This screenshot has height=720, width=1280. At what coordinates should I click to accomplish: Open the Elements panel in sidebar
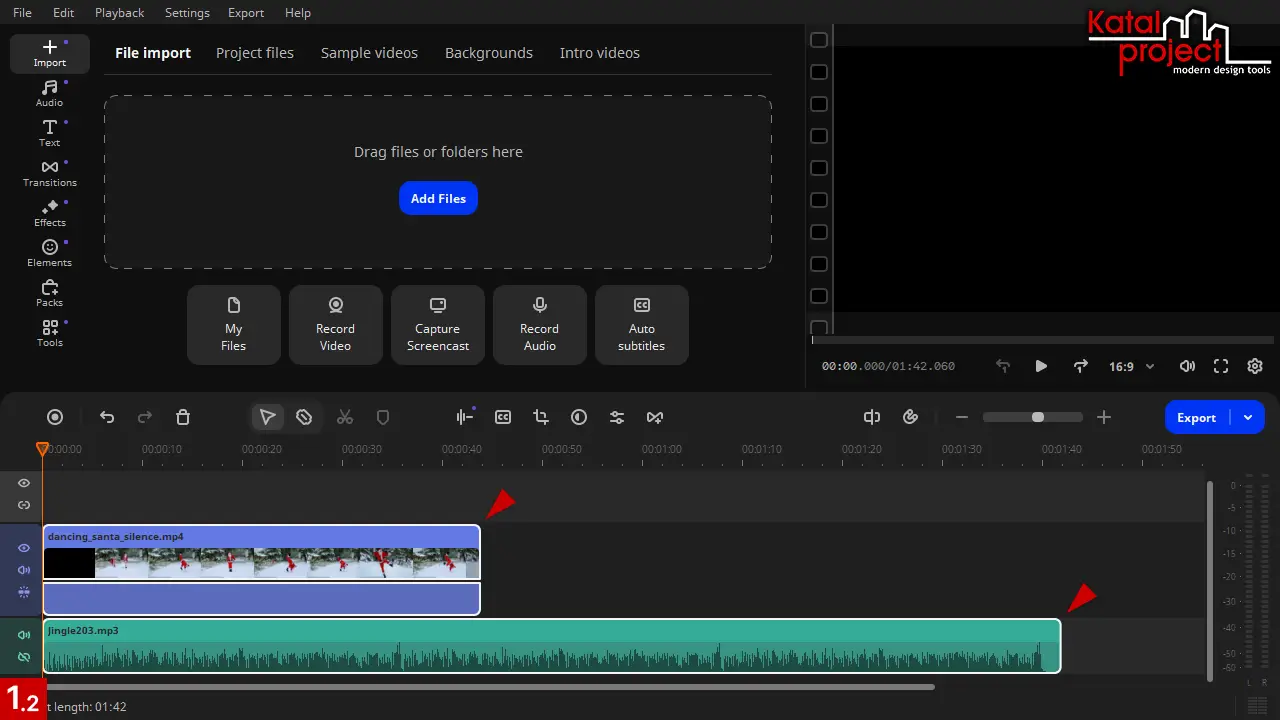[x=49, y=253]
